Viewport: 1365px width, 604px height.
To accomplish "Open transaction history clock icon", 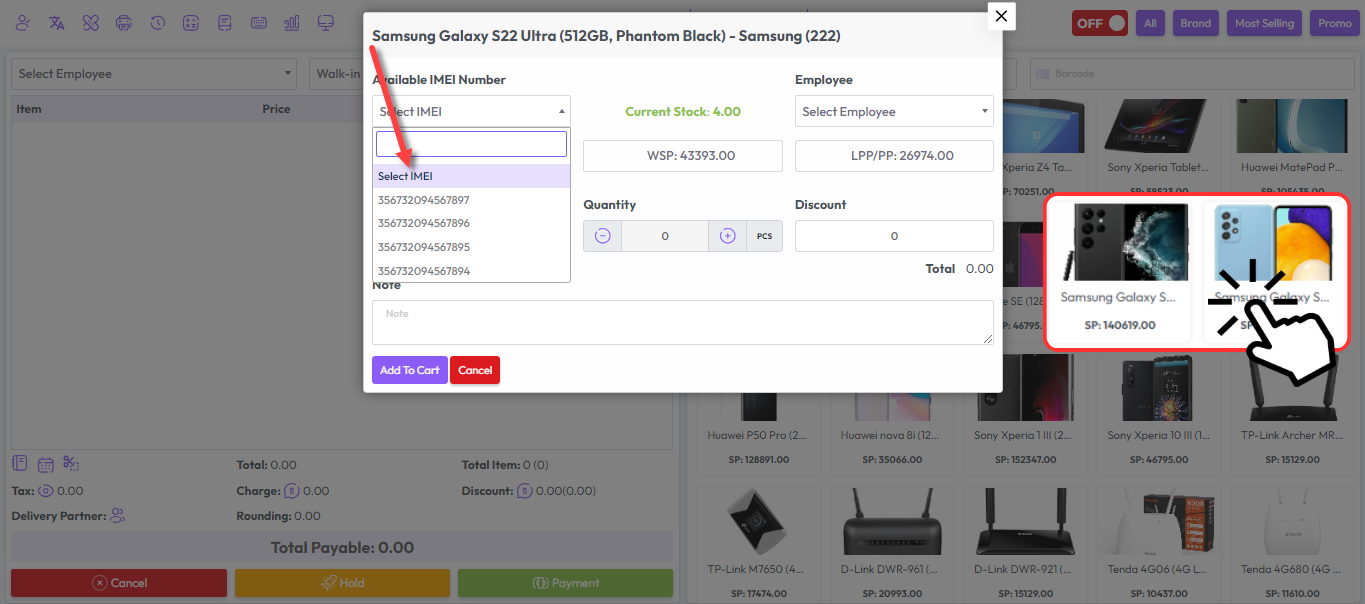I will [158, 22].
